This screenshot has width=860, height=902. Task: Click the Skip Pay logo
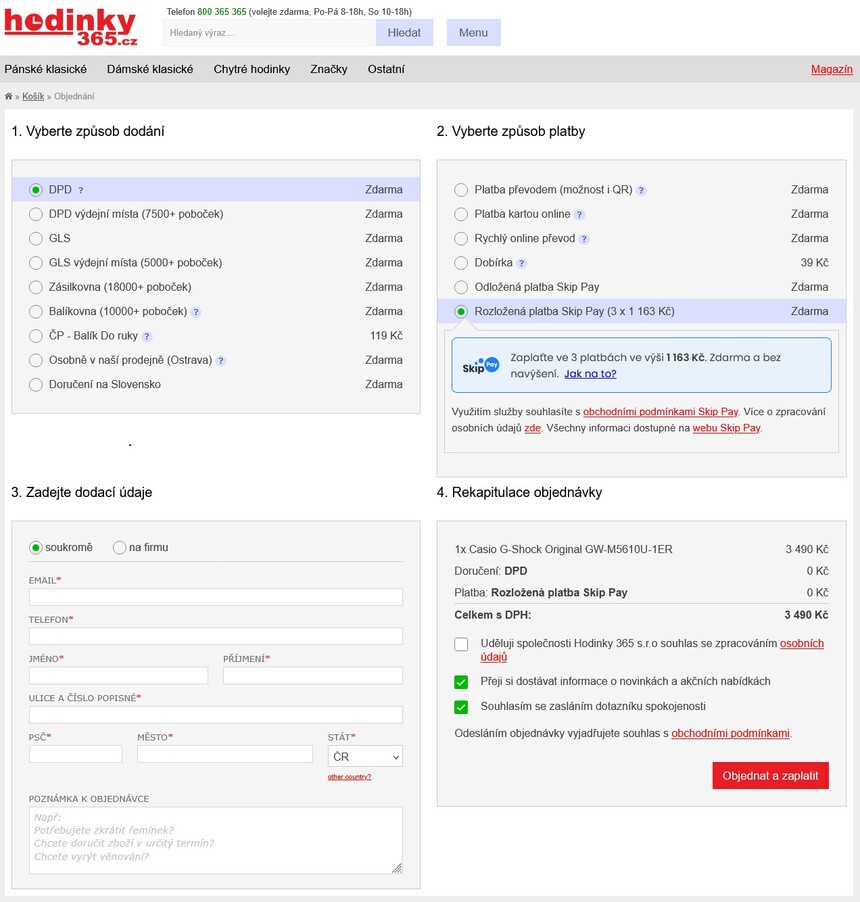480,366
